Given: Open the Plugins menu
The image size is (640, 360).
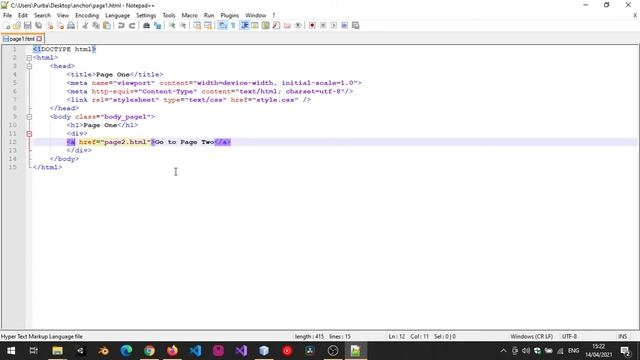Looking at the screenshot, I should click(x=230, y=16).
